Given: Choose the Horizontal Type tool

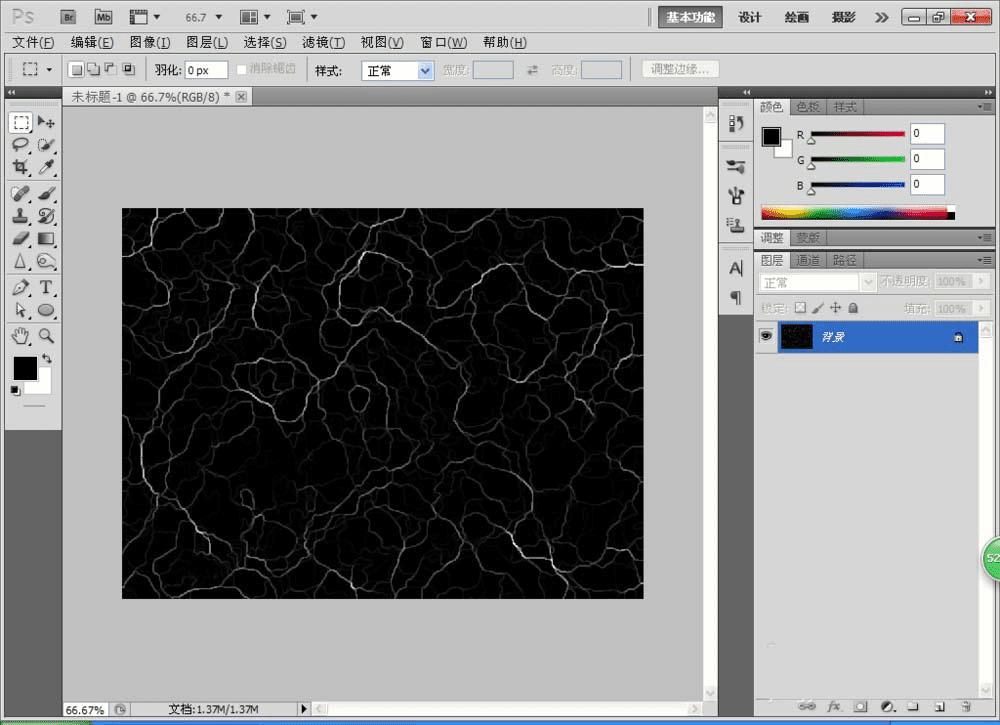Looking at the screenshot, I should (46, 288).
